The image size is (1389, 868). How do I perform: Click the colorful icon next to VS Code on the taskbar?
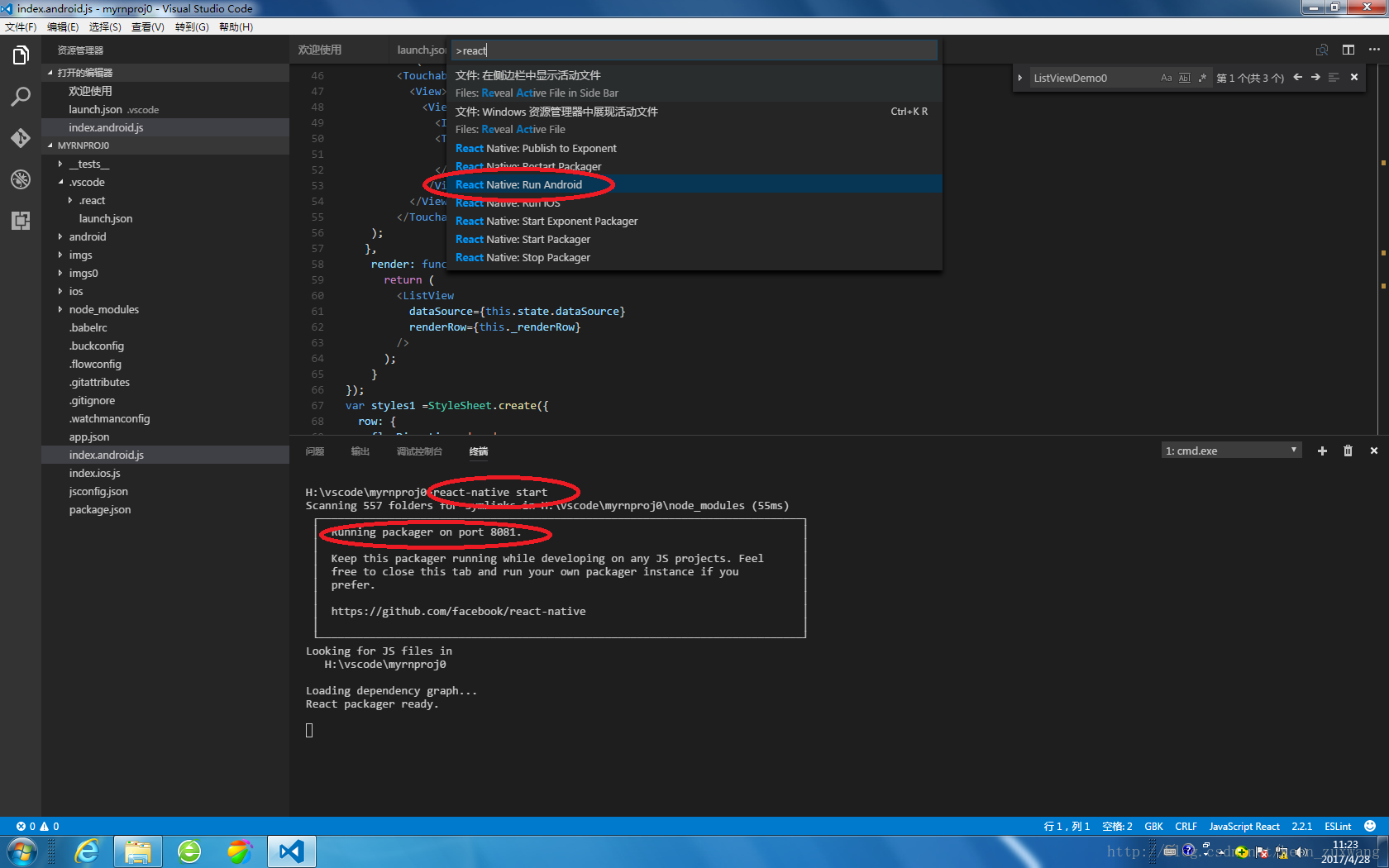pyautogui.click(x=240, y=851)
